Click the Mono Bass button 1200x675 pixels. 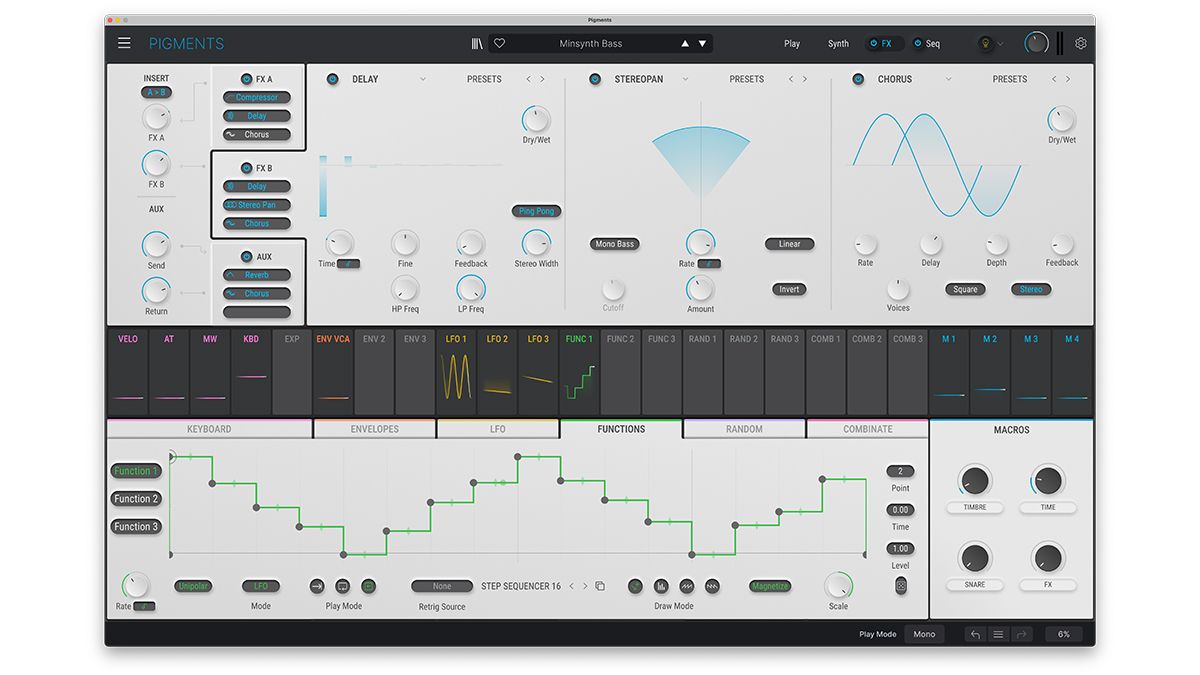tap(615, 243)
